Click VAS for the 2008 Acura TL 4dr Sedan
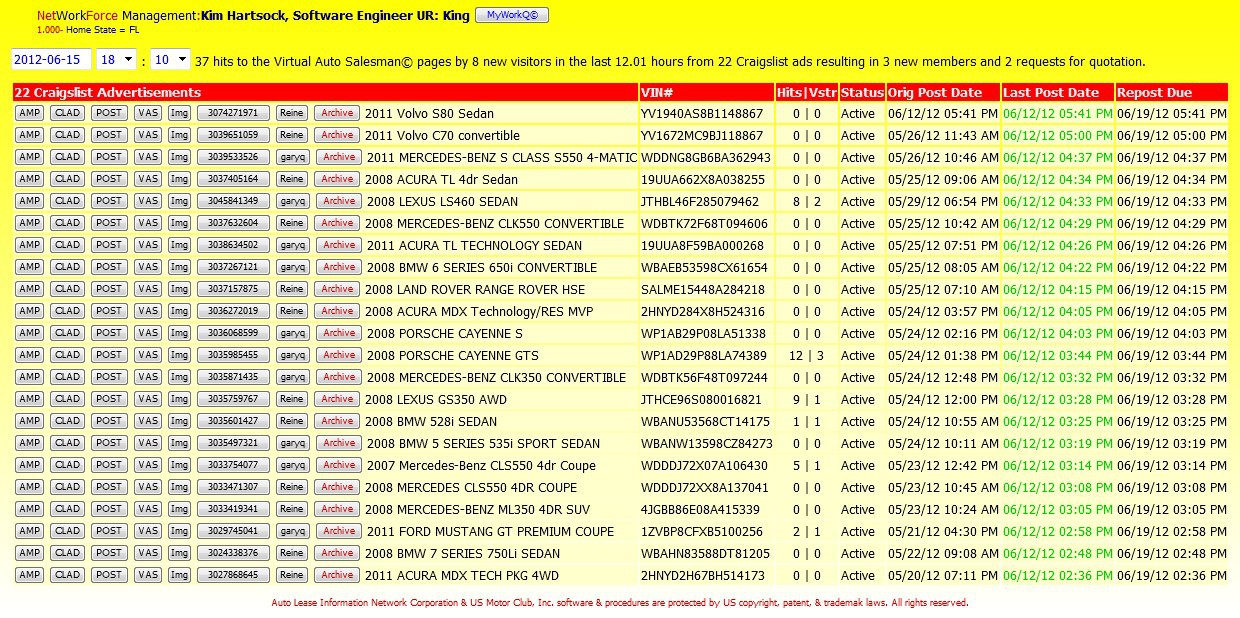The height and width of the screenshot is (618, 1240). tap(148, 179)
